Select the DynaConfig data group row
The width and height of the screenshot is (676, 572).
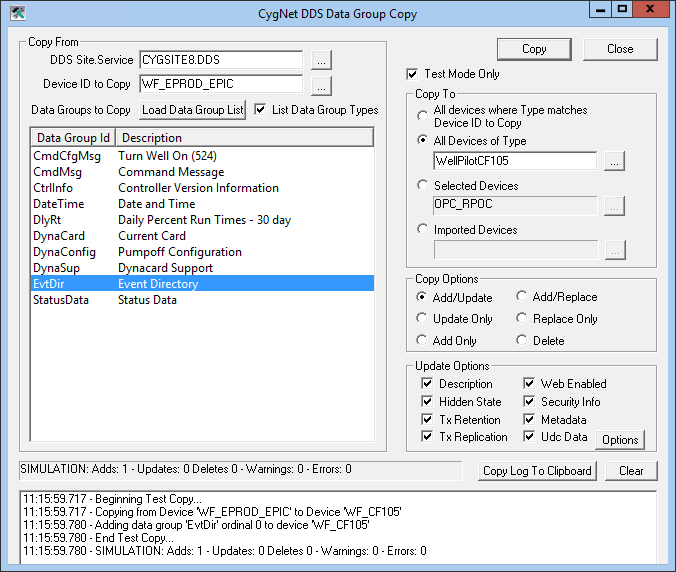pyautogui.click(x=203, y=252)
